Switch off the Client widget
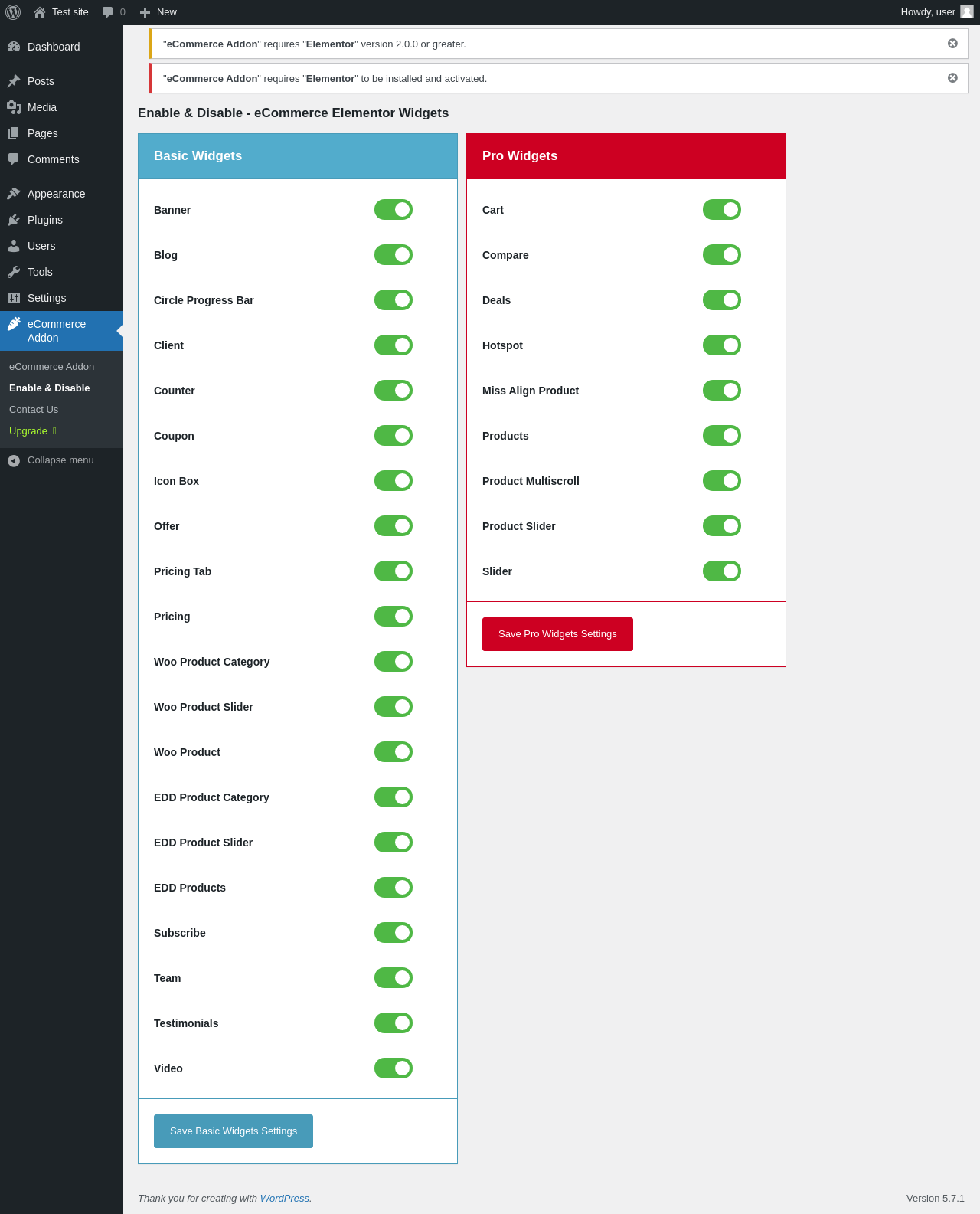The height and width of the screenshot is (1214, 980). tap(394, 345)
